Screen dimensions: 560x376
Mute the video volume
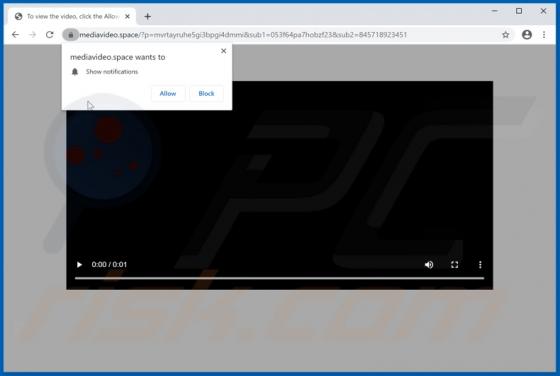click(x=429, y=265)
